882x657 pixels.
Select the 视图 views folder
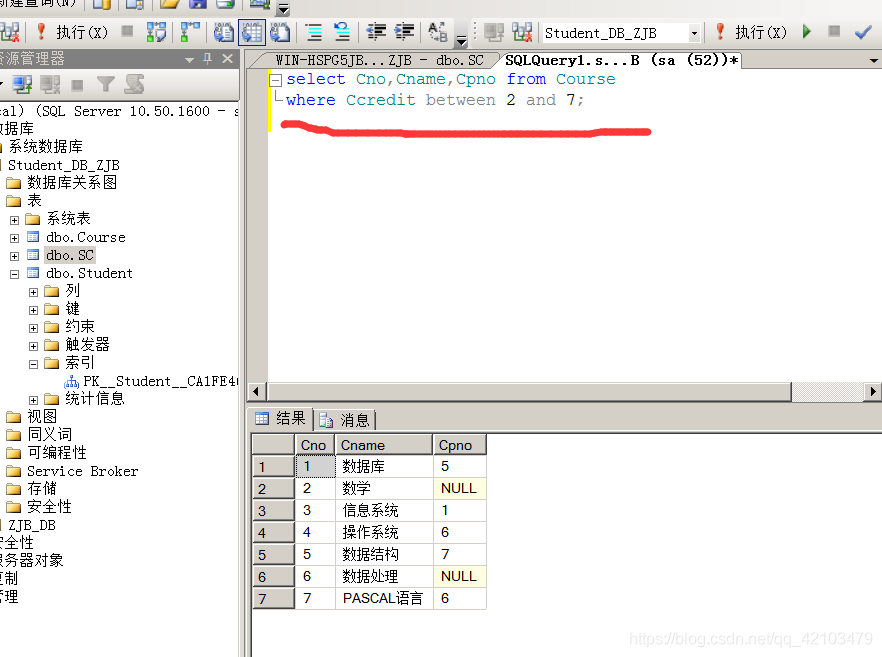coord(42,417)
